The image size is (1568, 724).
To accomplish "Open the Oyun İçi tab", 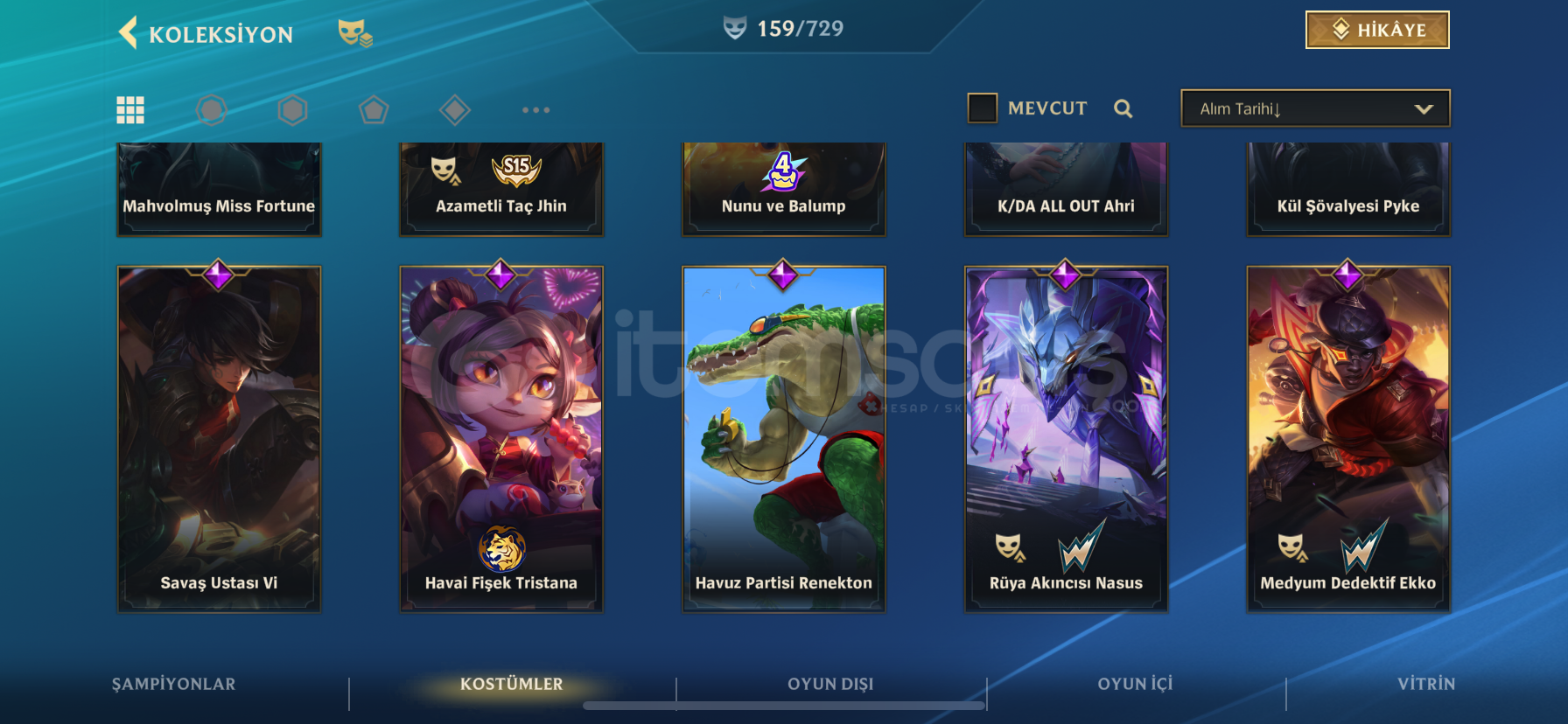I will [x=1135, y=684].
